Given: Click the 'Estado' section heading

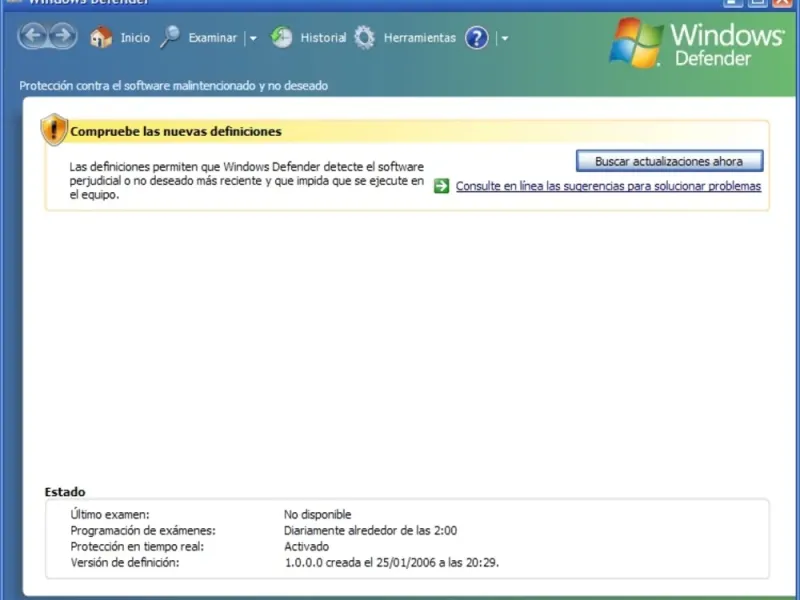Looking at the screenshot, I should 65,492.
